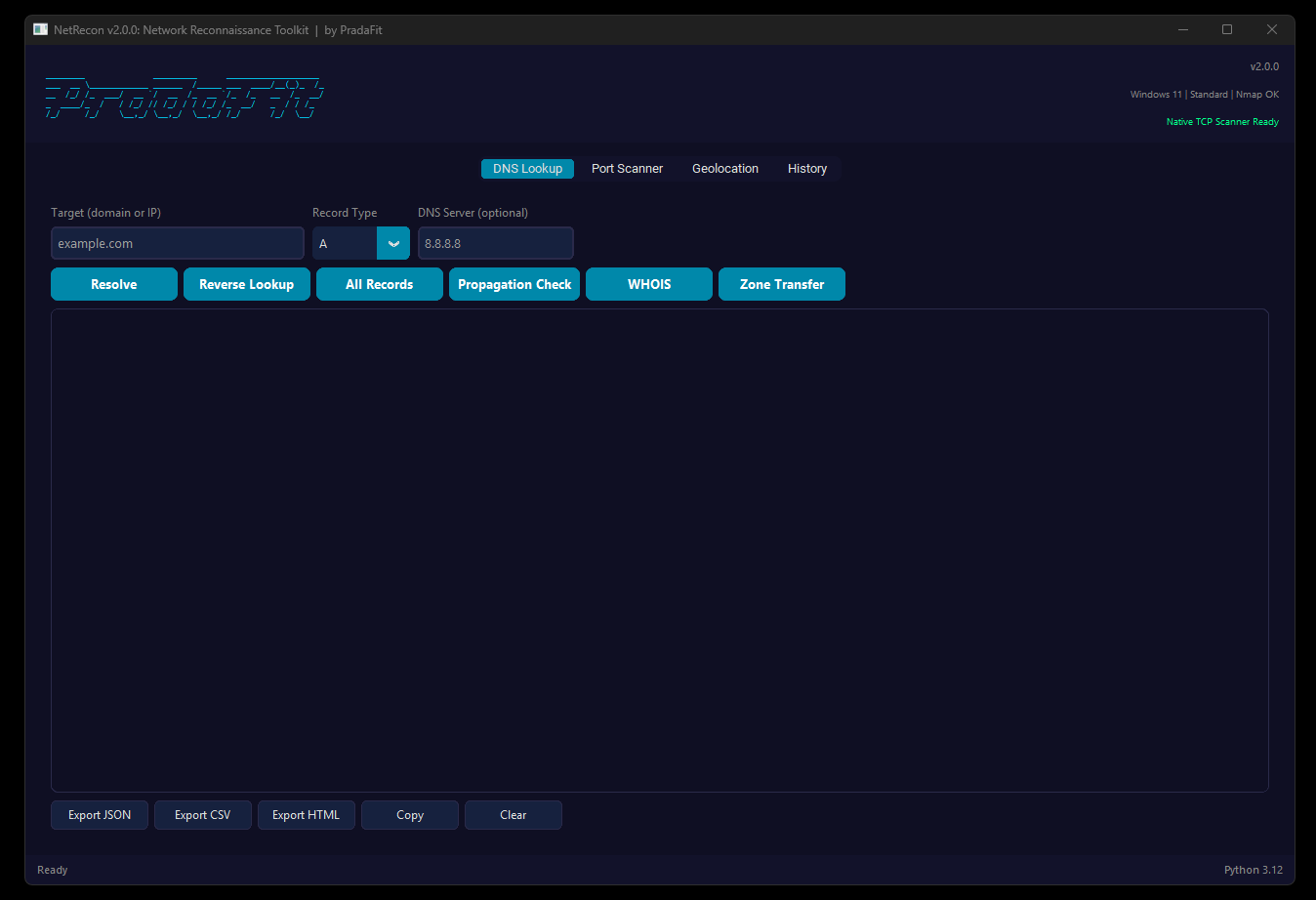The height and width of the screenshot is (900, 1316).
Task: Click the 'Record Type' label
Action: click(345, 213)
